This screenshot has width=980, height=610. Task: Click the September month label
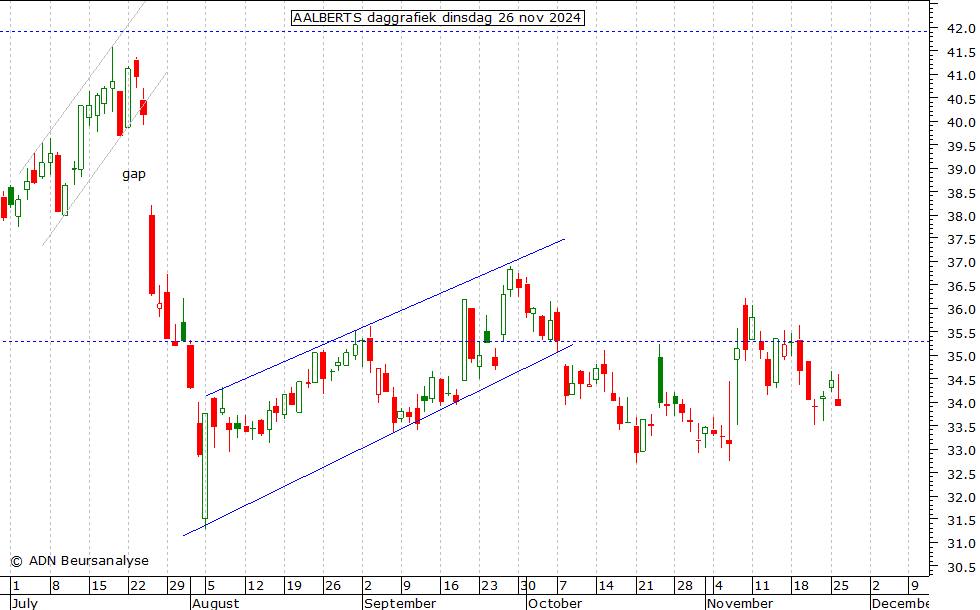(400, 603)
